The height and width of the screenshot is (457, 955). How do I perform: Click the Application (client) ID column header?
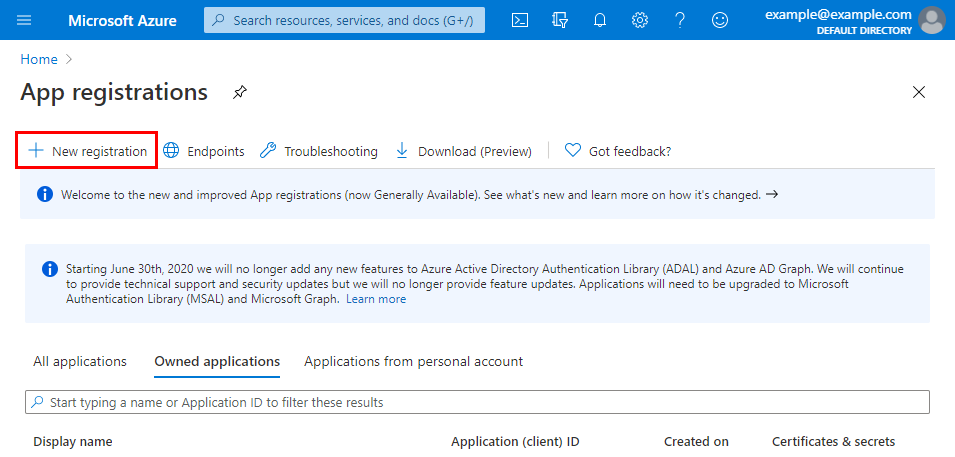515,442
